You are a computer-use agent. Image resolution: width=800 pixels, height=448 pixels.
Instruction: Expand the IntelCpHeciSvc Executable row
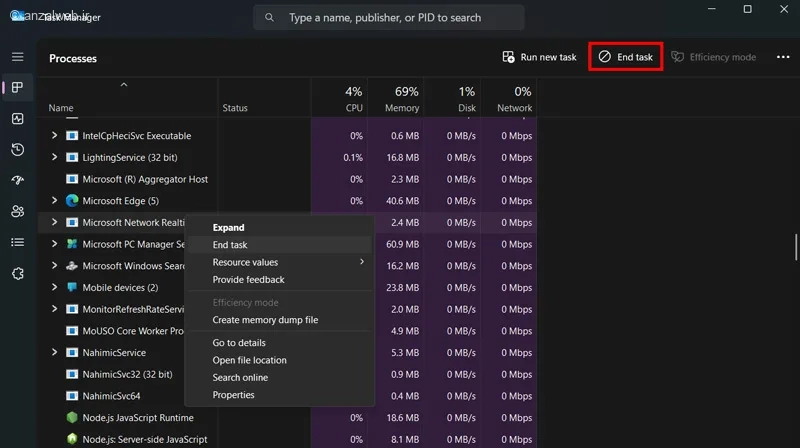click(54, 136)
